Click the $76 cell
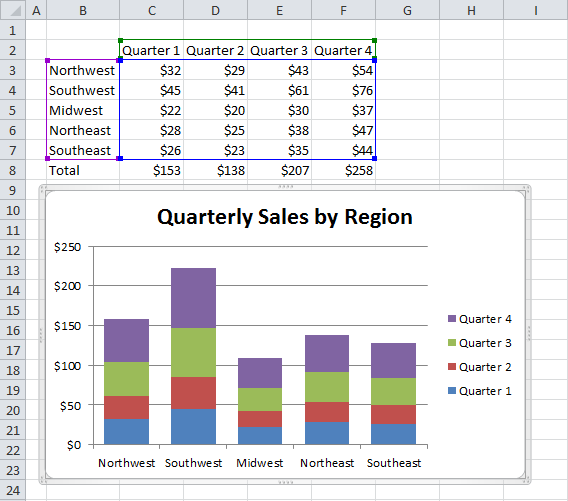 click(x=343, y=90)
